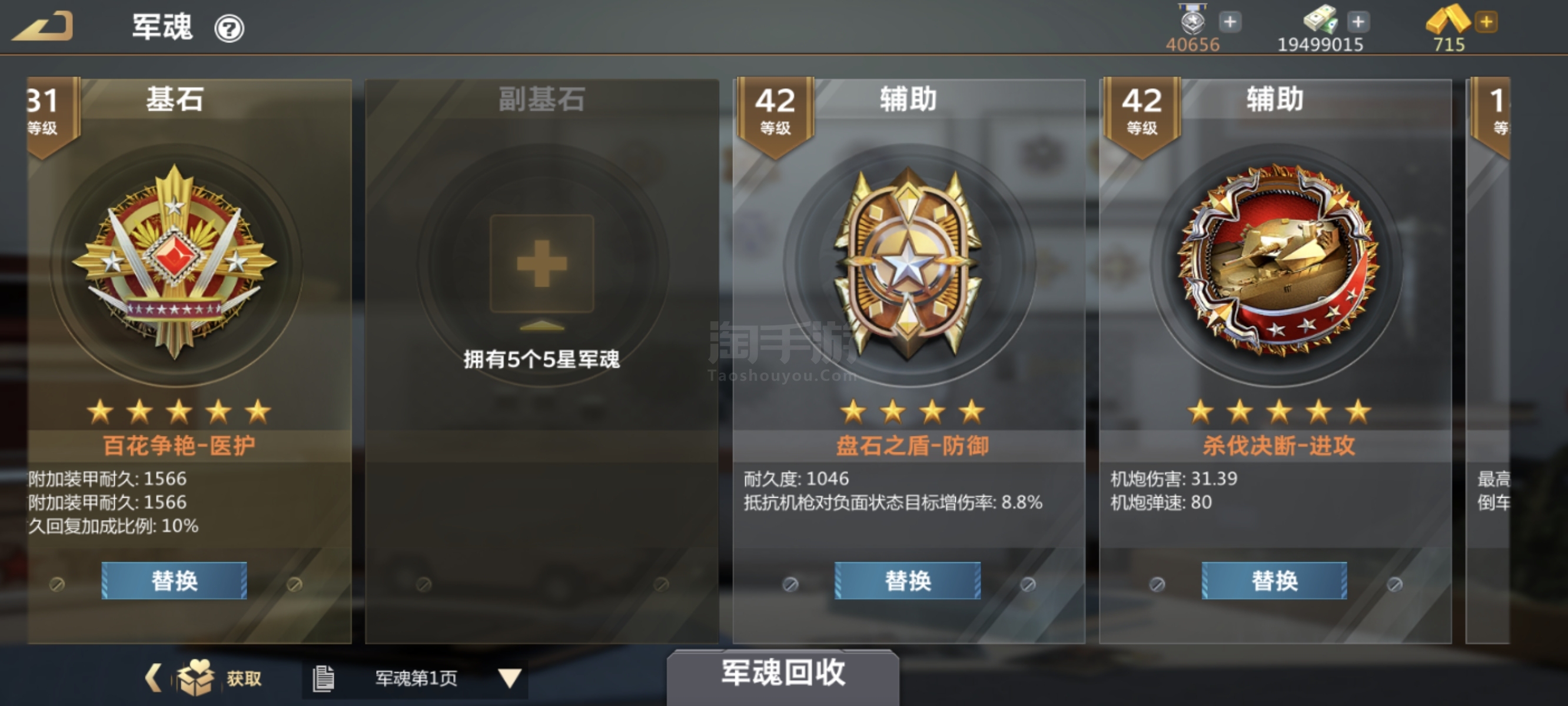The height and width of the screenshot is (706, 1568).
Task: Expand the 军魂第1页 page dropdown arrow
Action: (509, 677)
